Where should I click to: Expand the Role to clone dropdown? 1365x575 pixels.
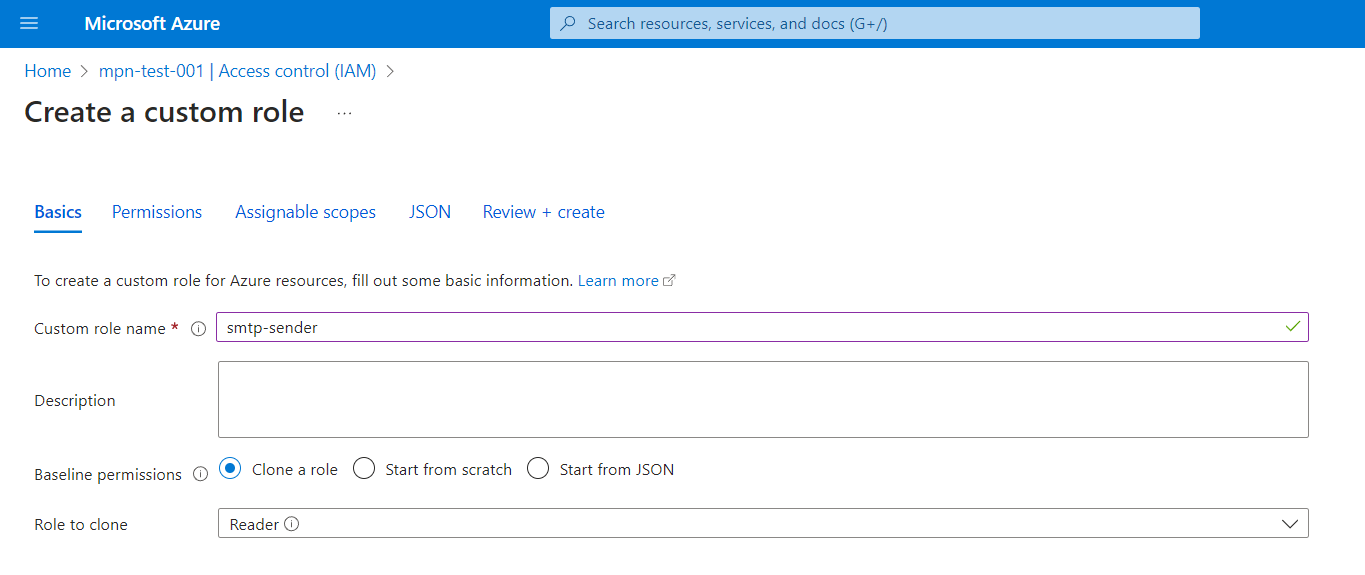tap(1289, 524)
